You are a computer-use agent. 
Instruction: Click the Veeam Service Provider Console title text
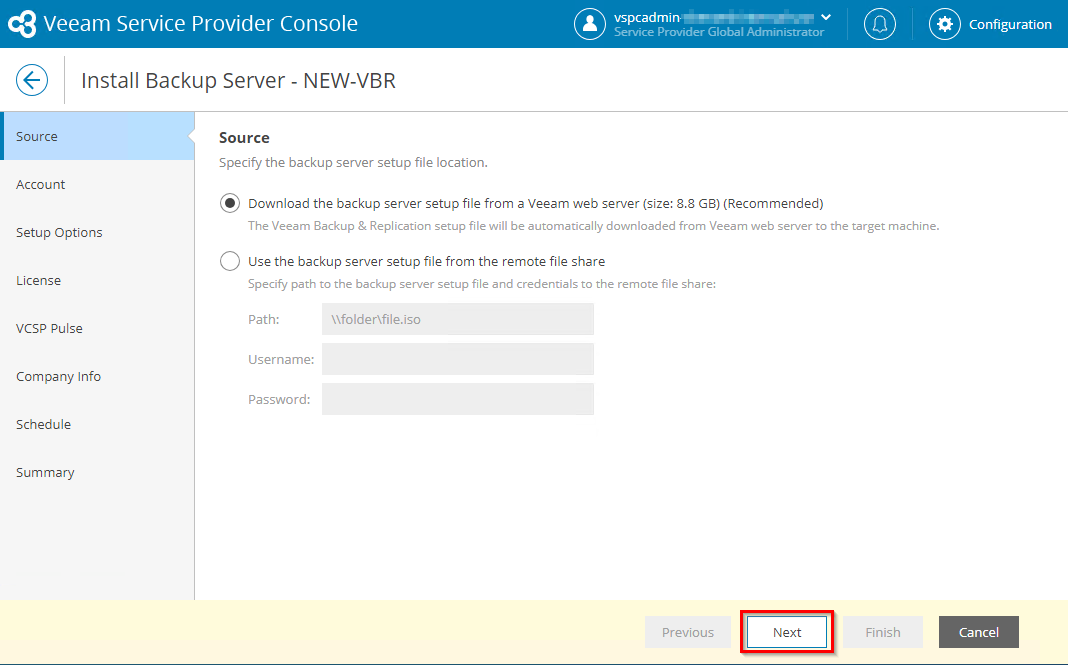[x=200, y=24]
